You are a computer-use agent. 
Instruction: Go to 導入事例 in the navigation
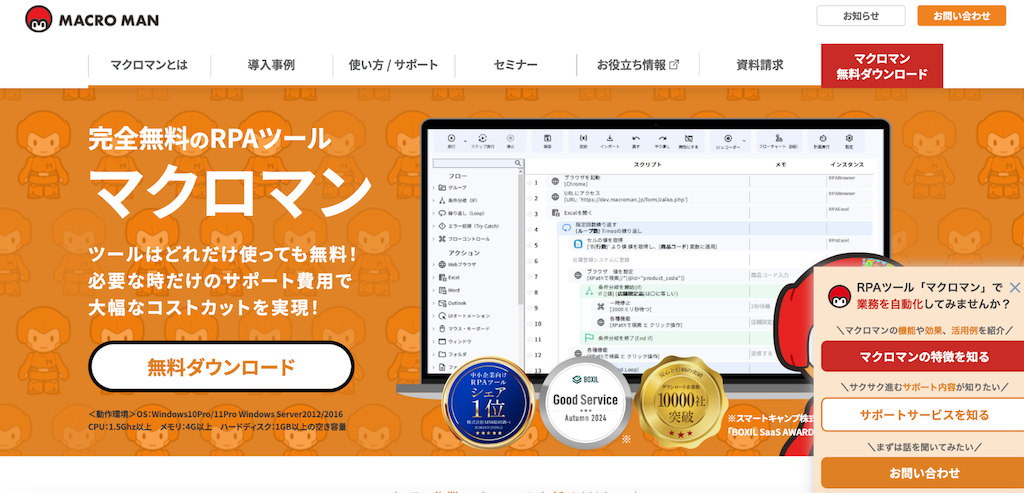pos(271,65)
